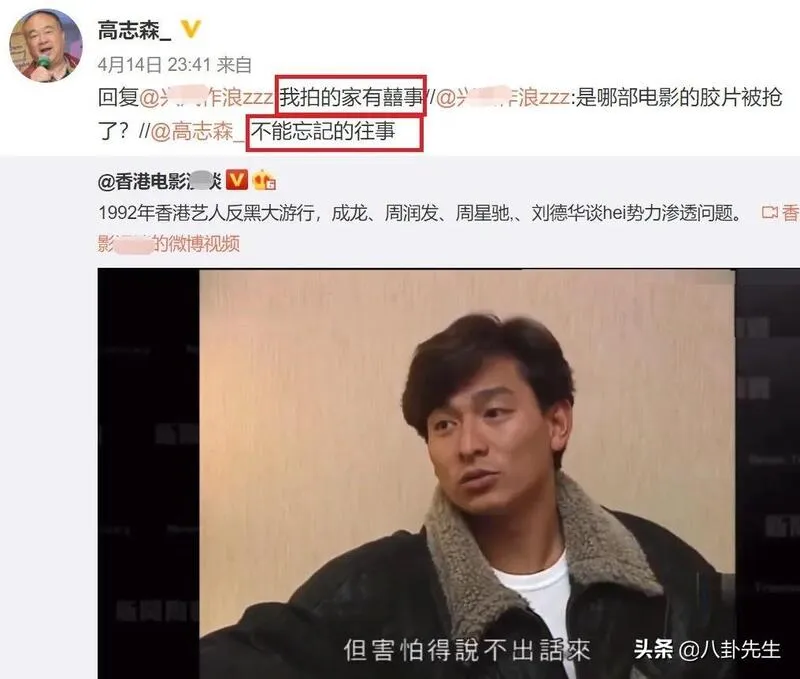Select the red-boxed 我拍的家有囍事 text
This screenshot has height=679, width=800.
(351, 96)
